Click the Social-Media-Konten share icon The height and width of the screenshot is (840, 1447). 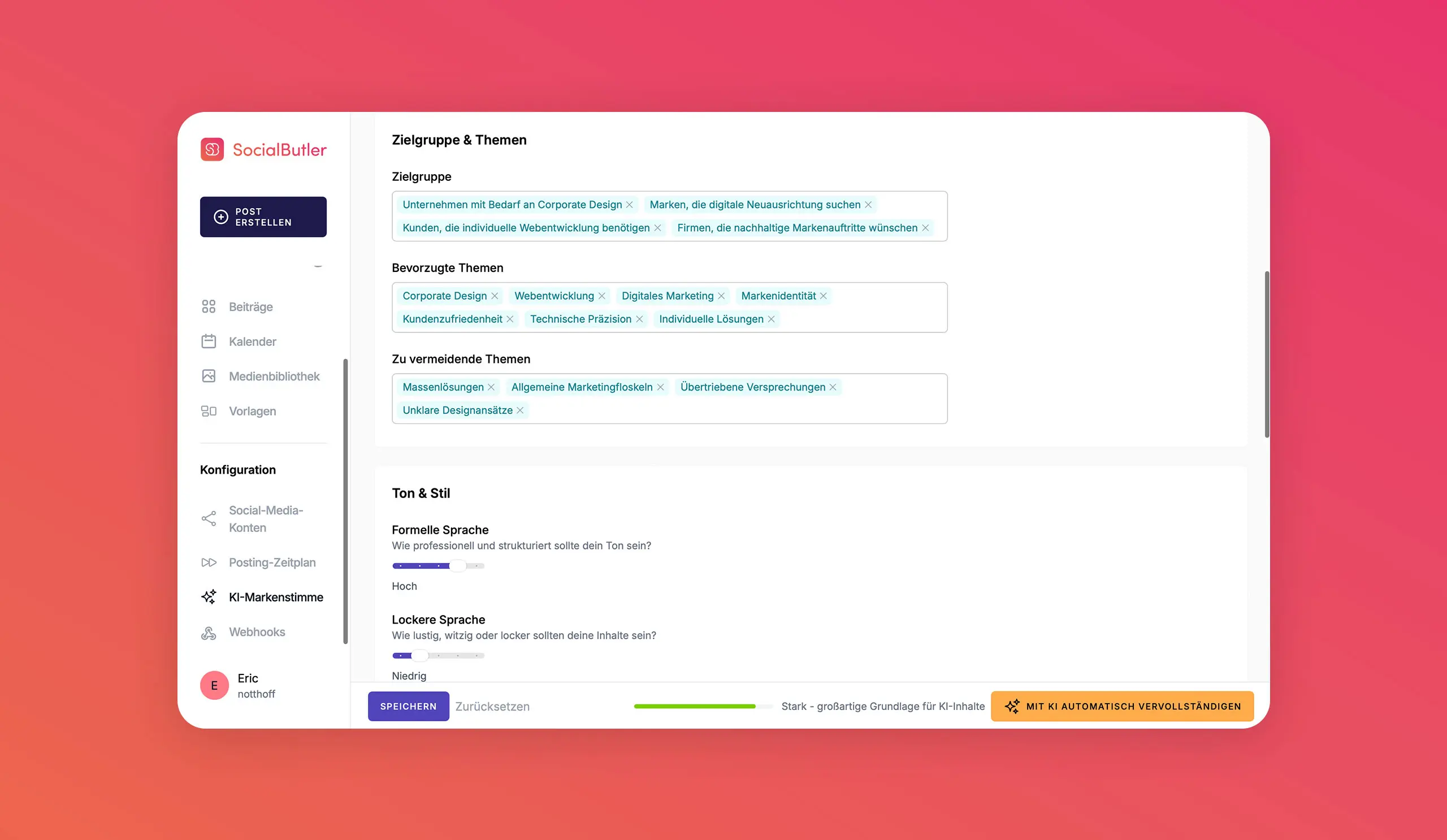209,518
